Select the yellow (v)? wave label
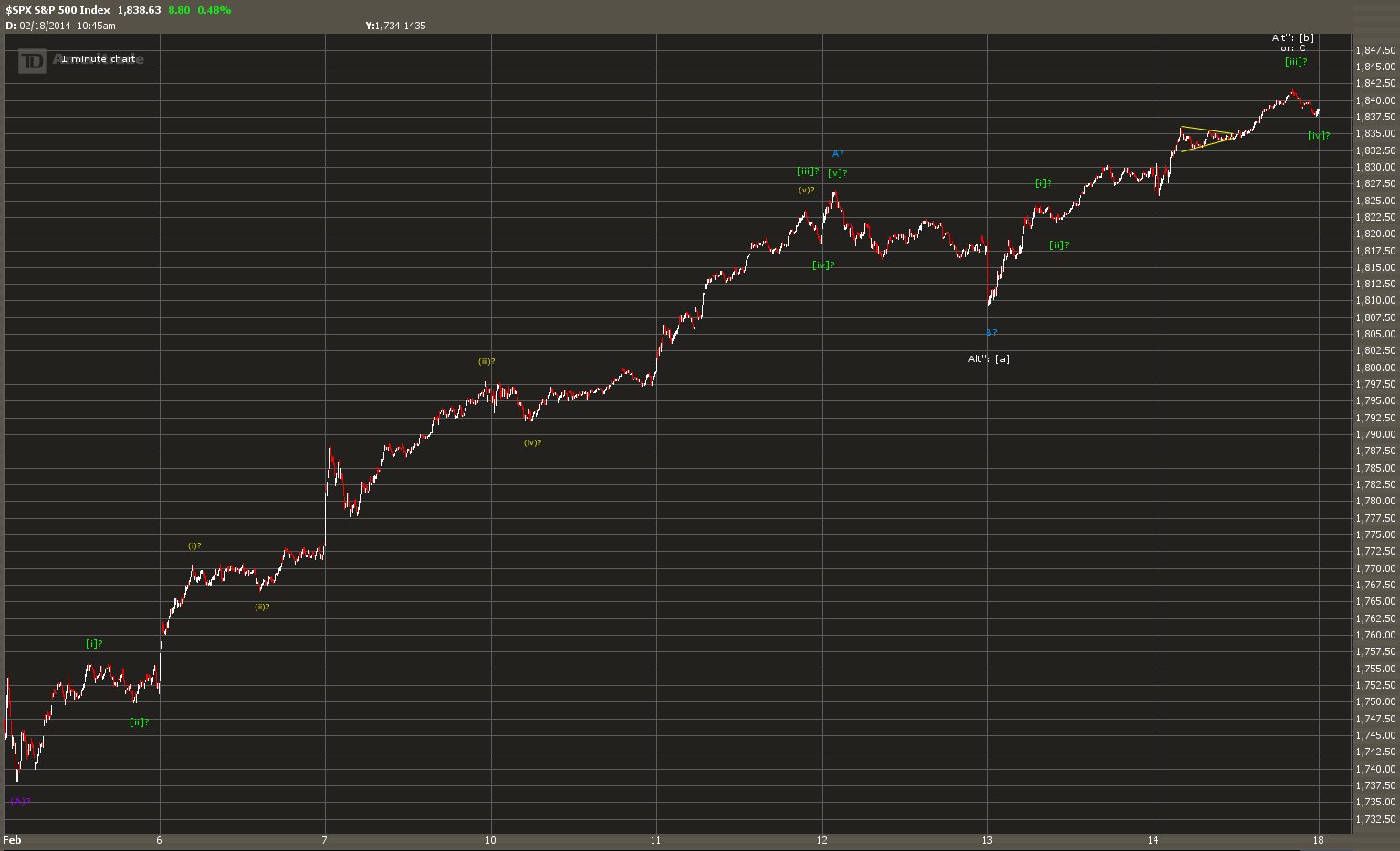1400x851 pixels. (806, 190)
